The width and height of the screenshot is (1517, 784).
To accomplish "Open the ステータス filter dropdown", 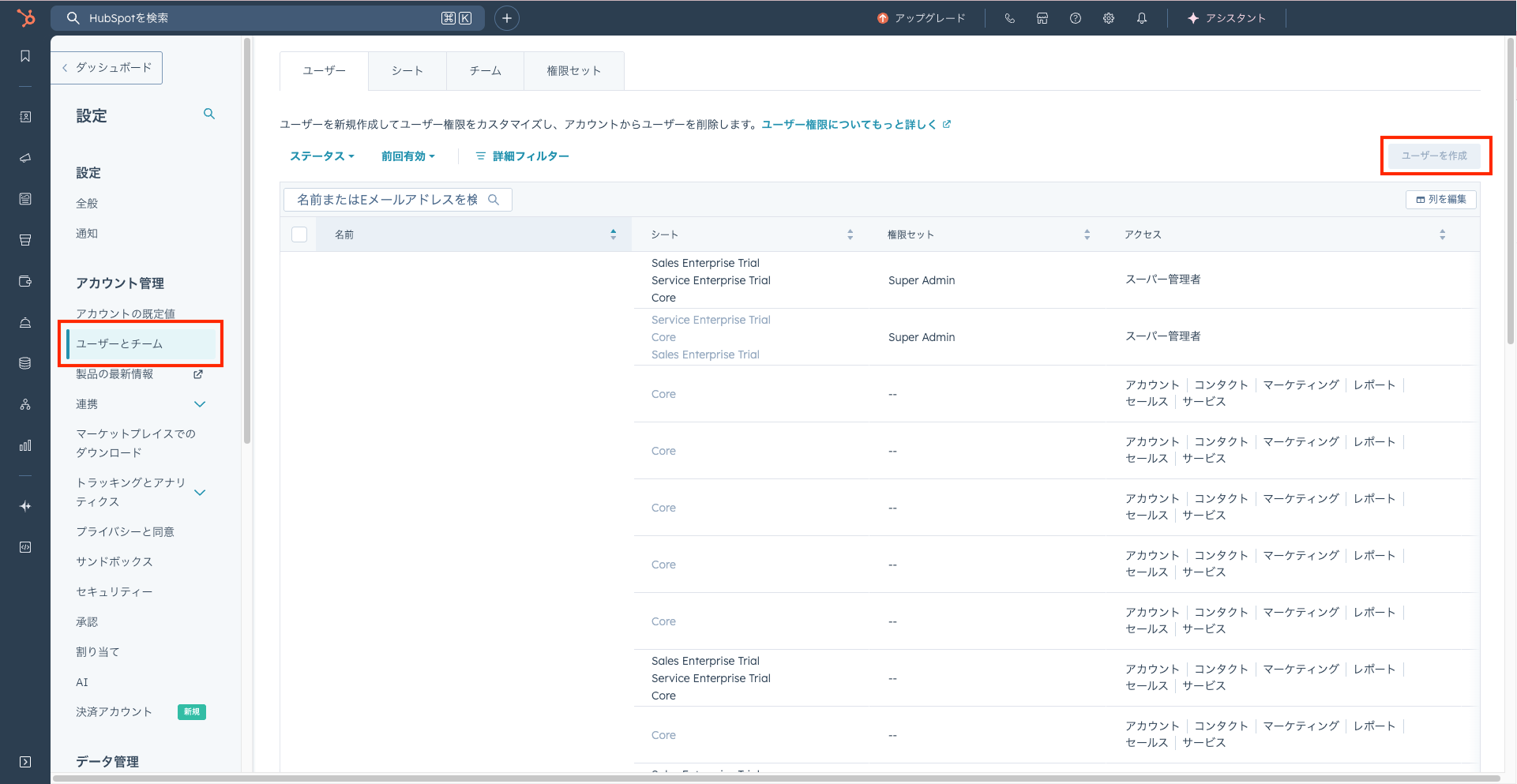I will pos(321,156).
